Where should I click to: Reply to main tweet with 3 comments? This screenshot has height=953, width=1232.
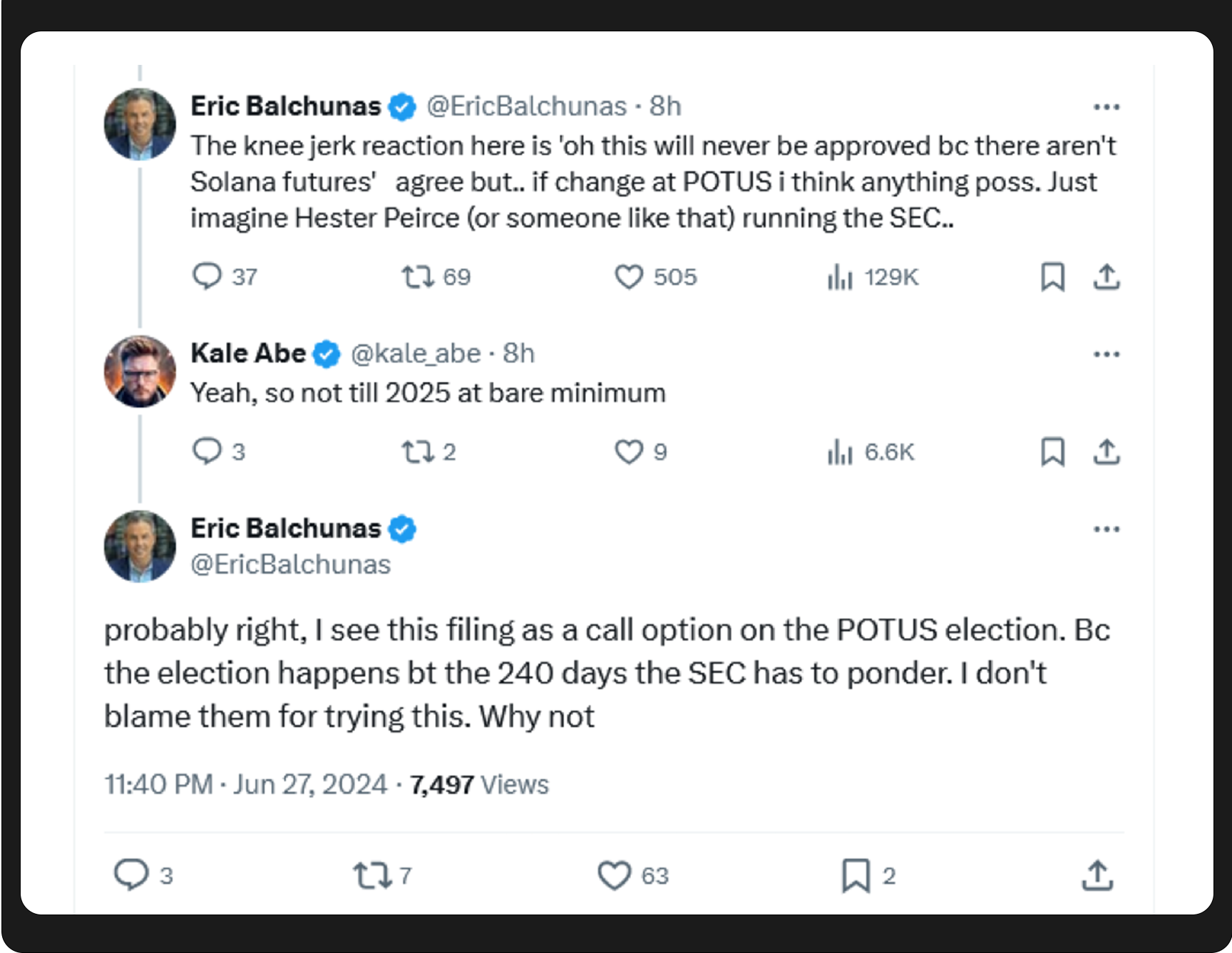(x=131, y=875)
